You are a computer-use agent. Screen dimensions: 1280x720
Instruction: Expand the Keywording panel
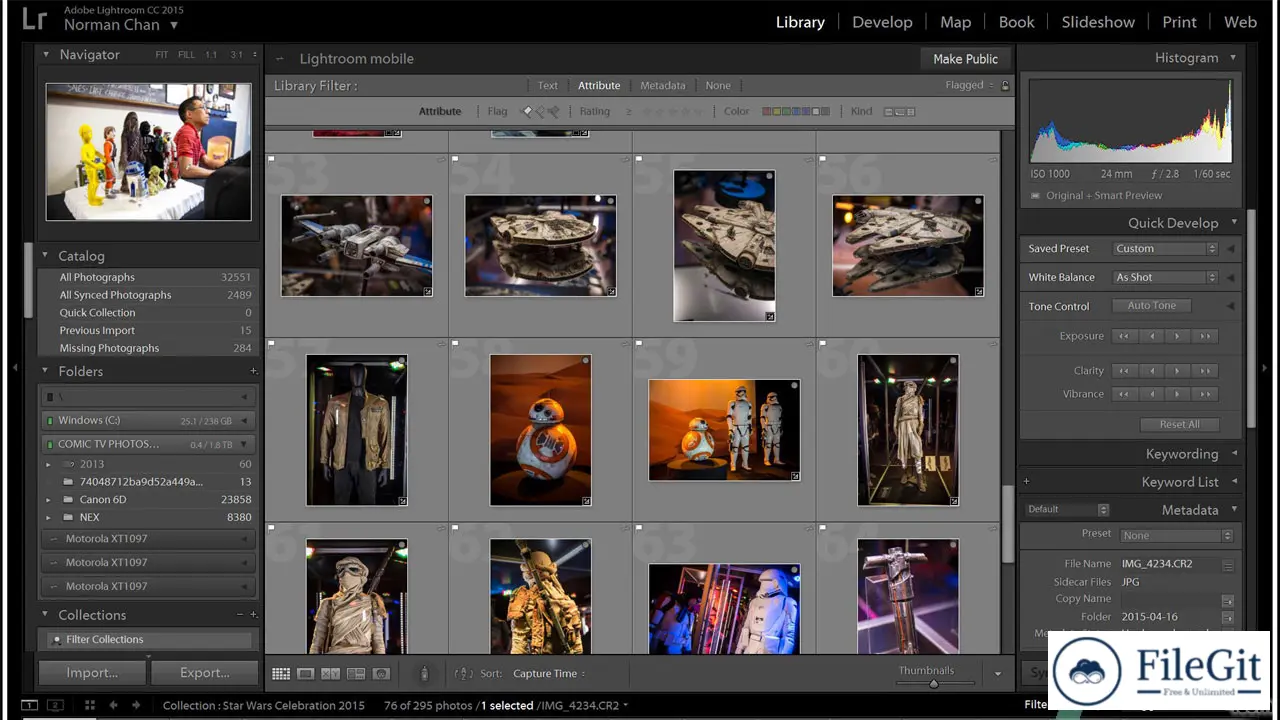point(1234,454)
